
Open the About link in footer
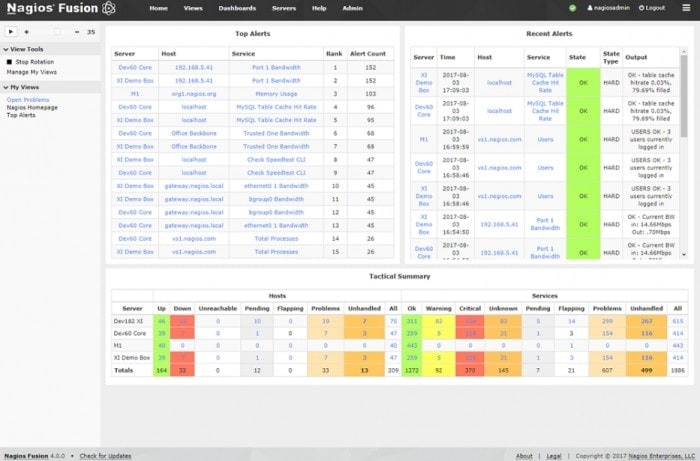click(524, 456)
